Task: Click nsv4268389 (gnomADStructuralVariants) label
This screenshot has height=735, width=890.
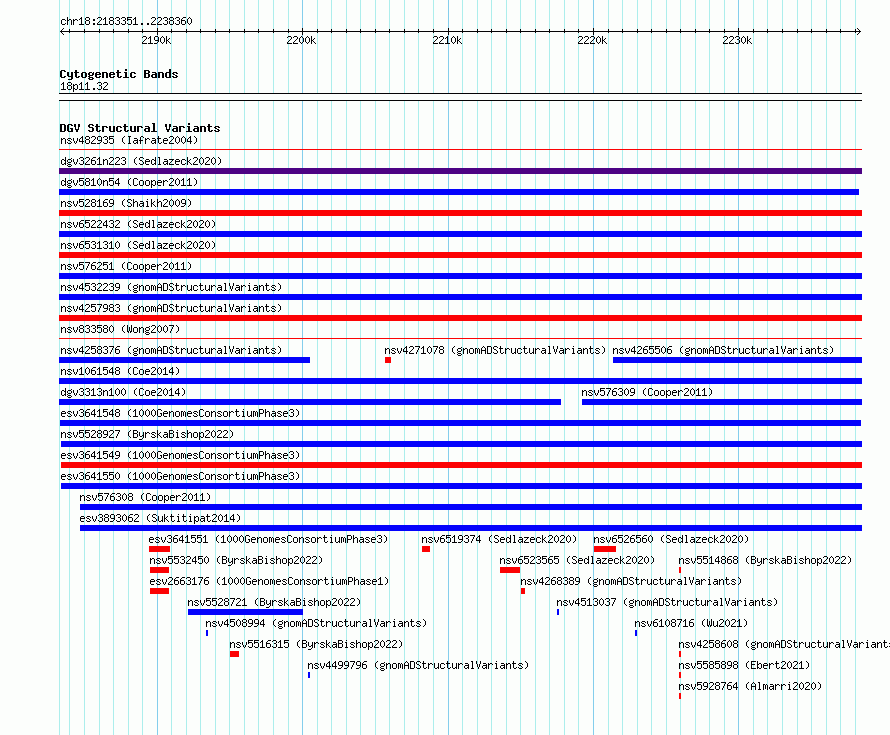Action: 631,581
